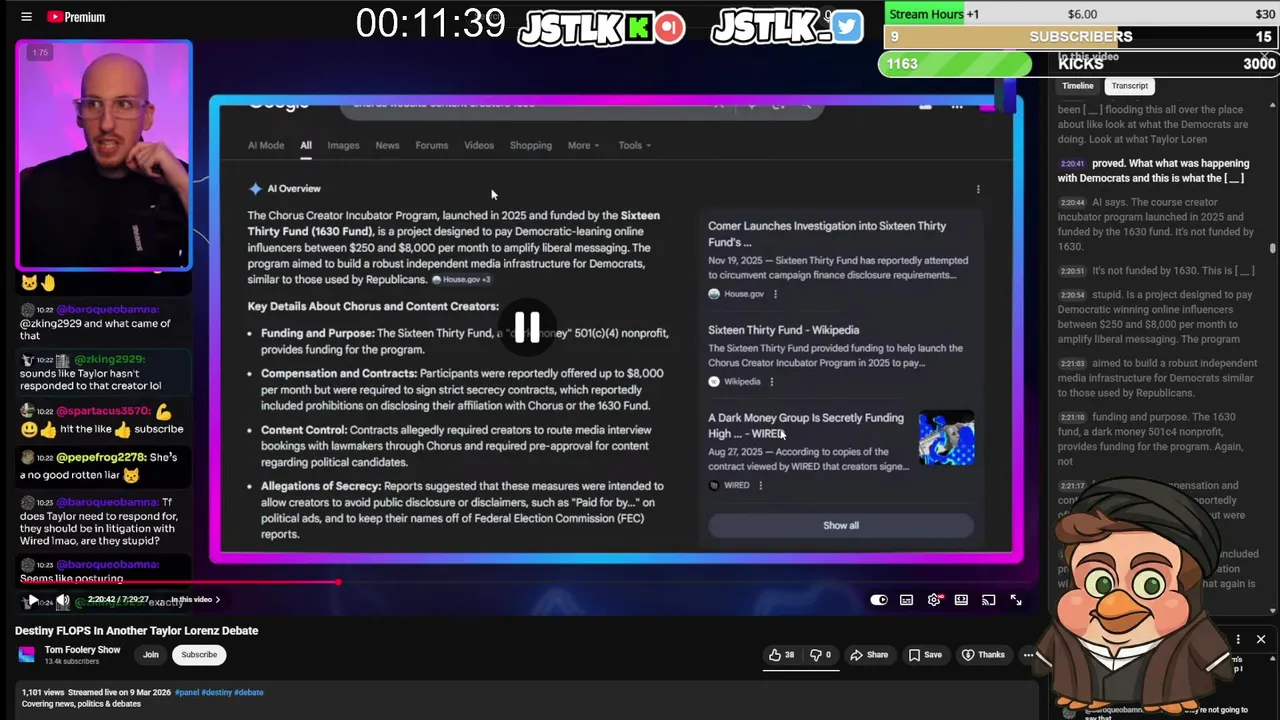Click the WIRED article thumbnail image
Screen dimensions: 1280x720
[x=946, y=438]
